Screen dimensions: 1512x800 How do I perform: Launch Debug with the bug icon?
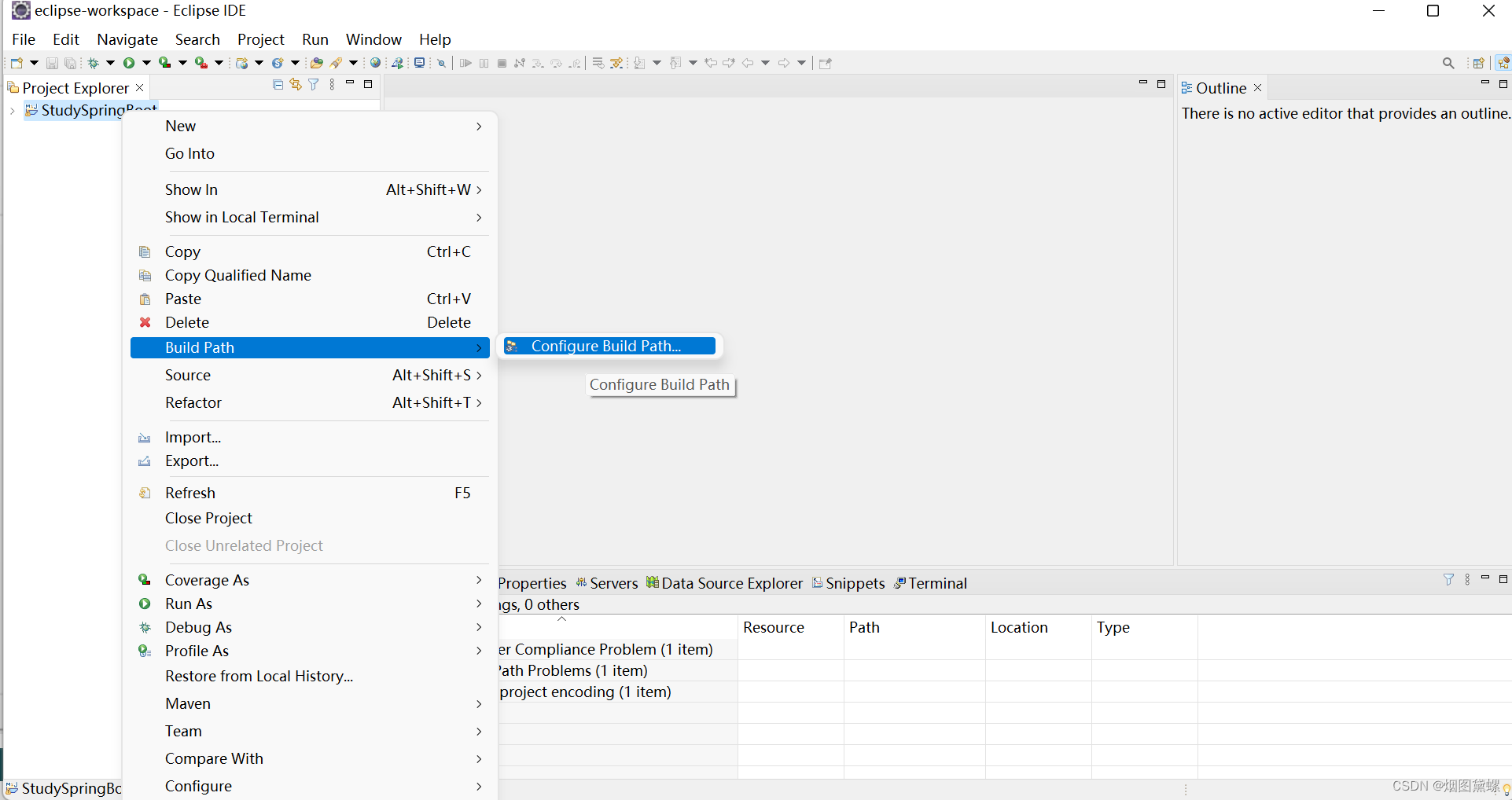pos(93,63)
